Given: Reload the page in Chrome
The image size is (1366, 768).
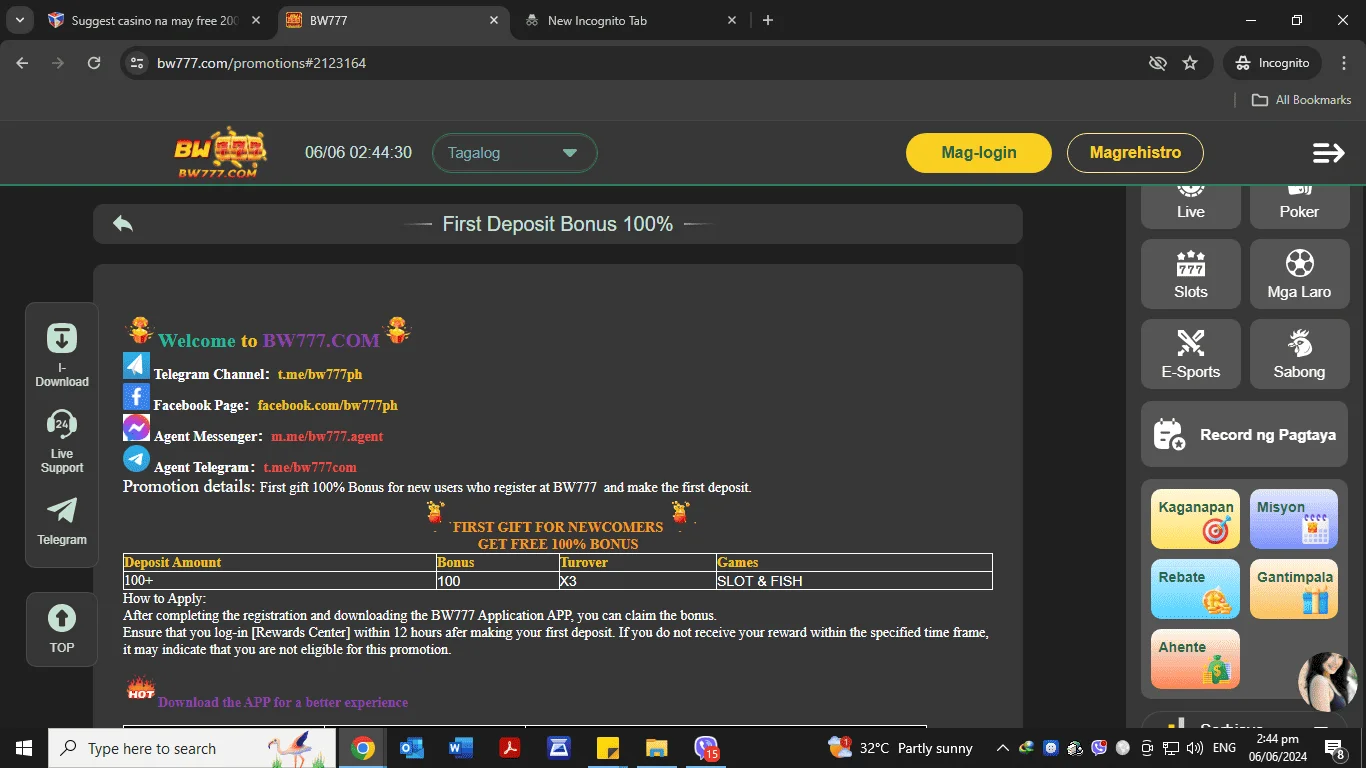Looking at the screenshot, I should [94, 63].
